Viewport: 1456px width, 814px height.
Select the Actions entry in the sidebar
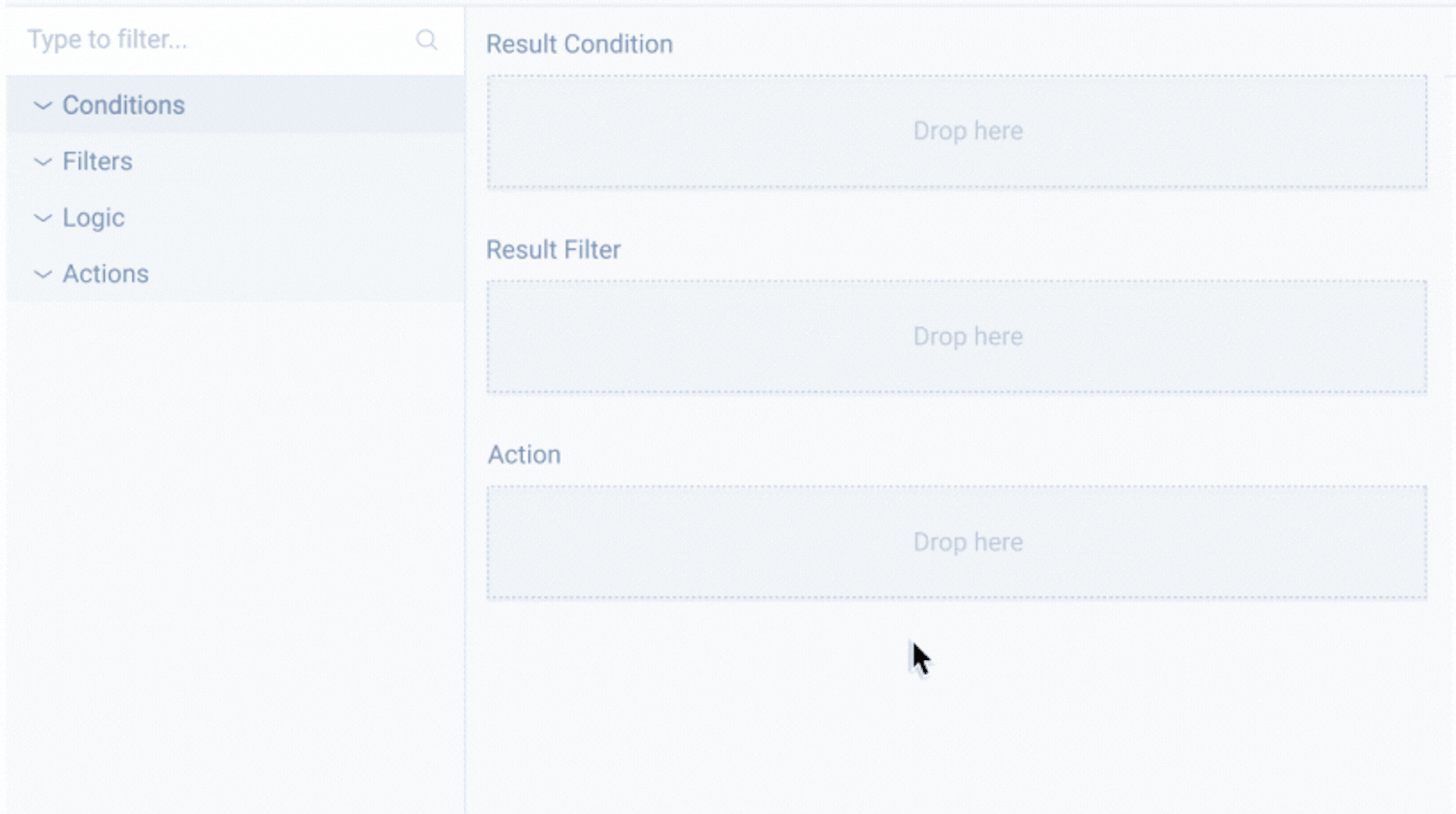point(105,274)
